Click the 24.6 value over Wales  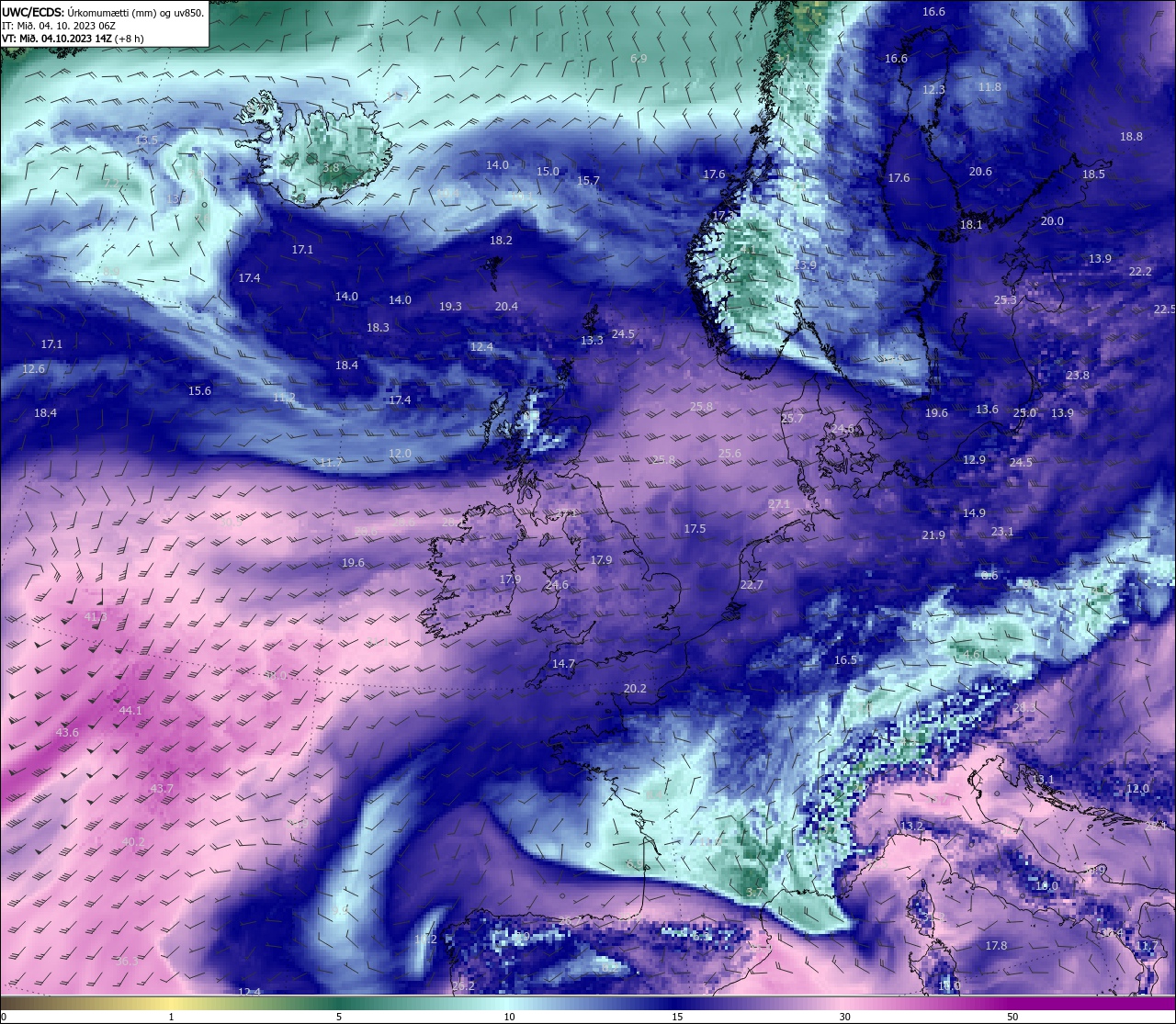pos(557,585)
